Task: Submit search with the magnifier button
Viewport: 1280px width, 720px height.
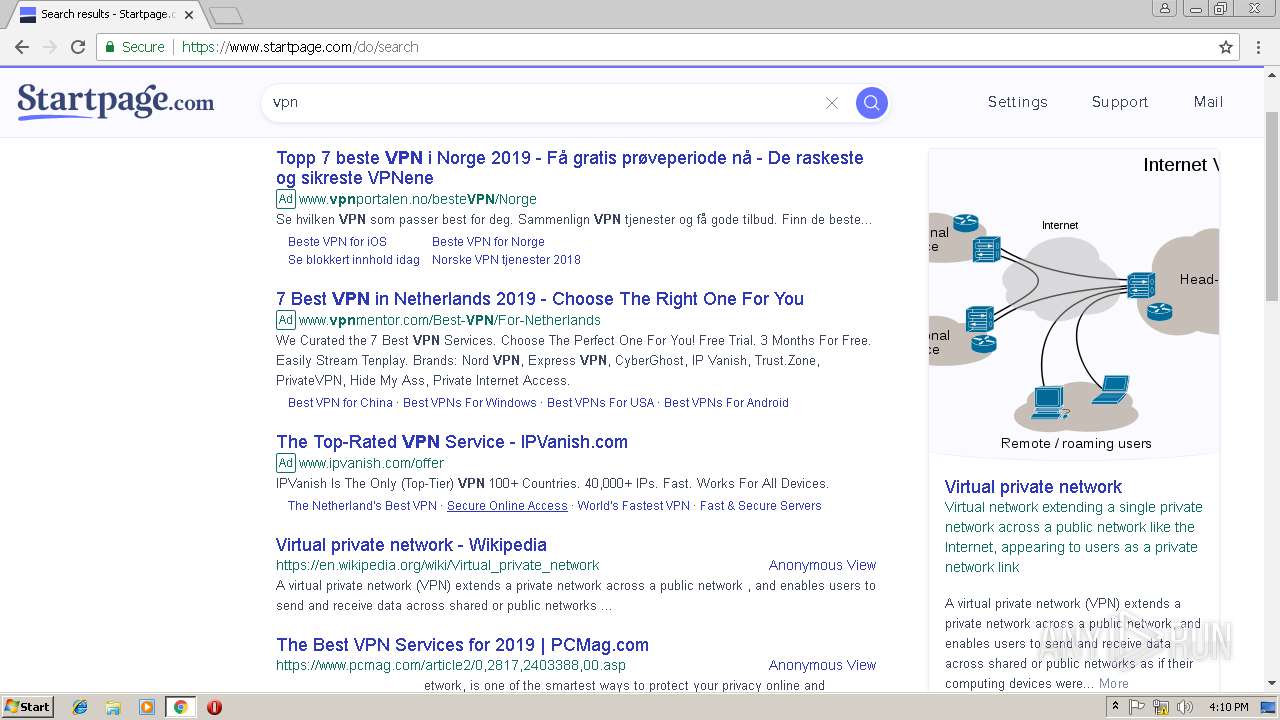Action: point(871,102)
